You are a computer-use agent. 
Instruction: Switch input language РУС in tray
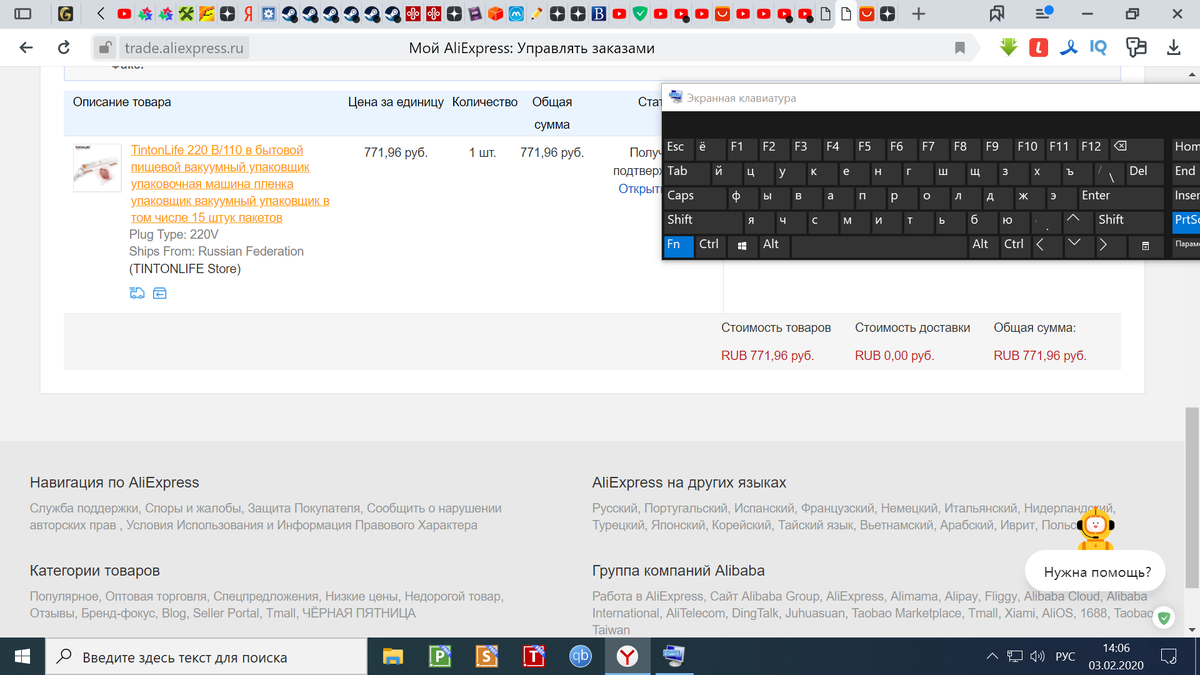1066,657
